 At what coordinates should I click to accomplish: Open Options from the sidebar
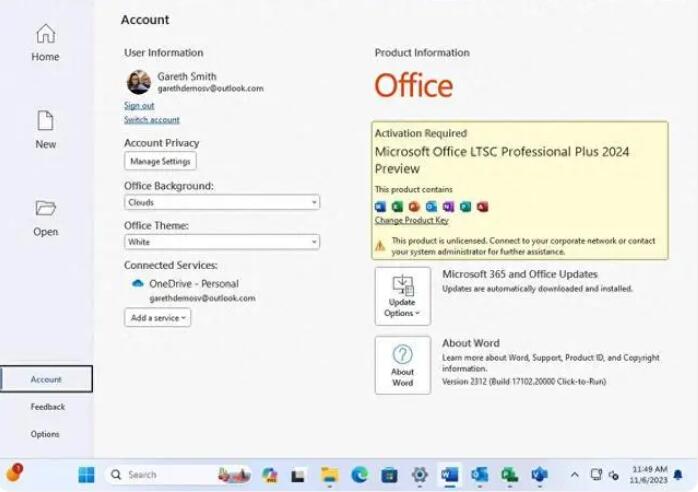tap(45, 434)
